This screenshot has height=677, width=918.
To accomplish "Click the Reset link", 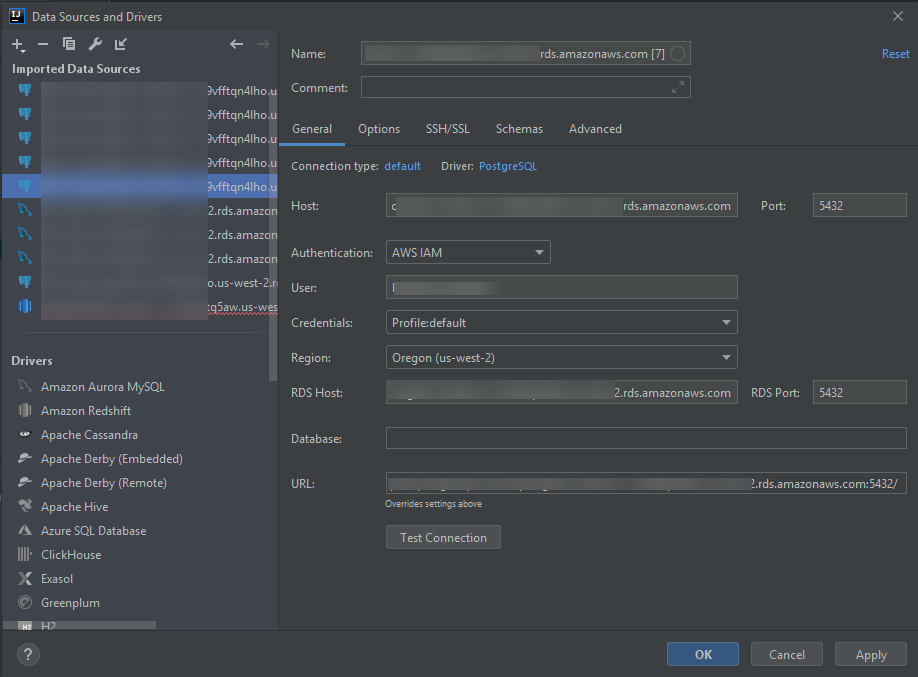I will (895, 53).
